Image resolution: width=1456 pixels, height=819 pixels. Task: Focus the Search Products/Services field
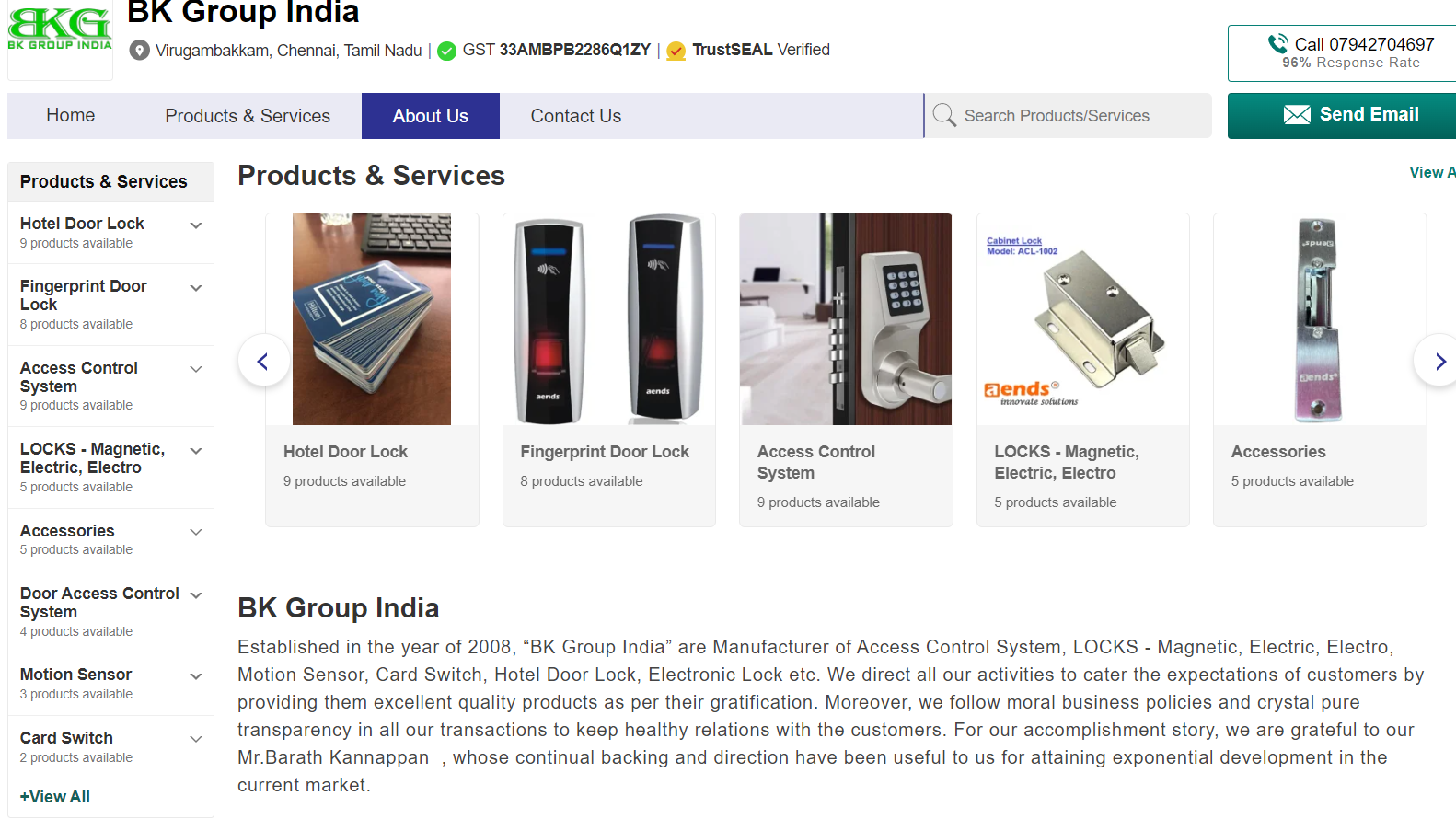(x=1068, y=115)
